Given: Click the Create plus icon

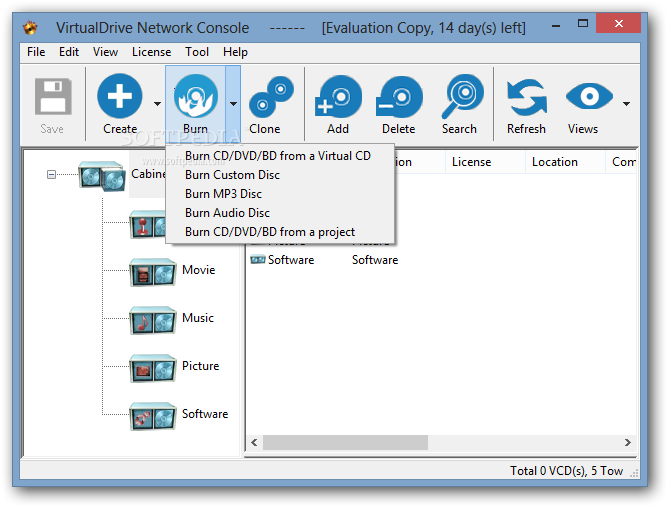Looking at the screenshot, I should pos(119,96).
